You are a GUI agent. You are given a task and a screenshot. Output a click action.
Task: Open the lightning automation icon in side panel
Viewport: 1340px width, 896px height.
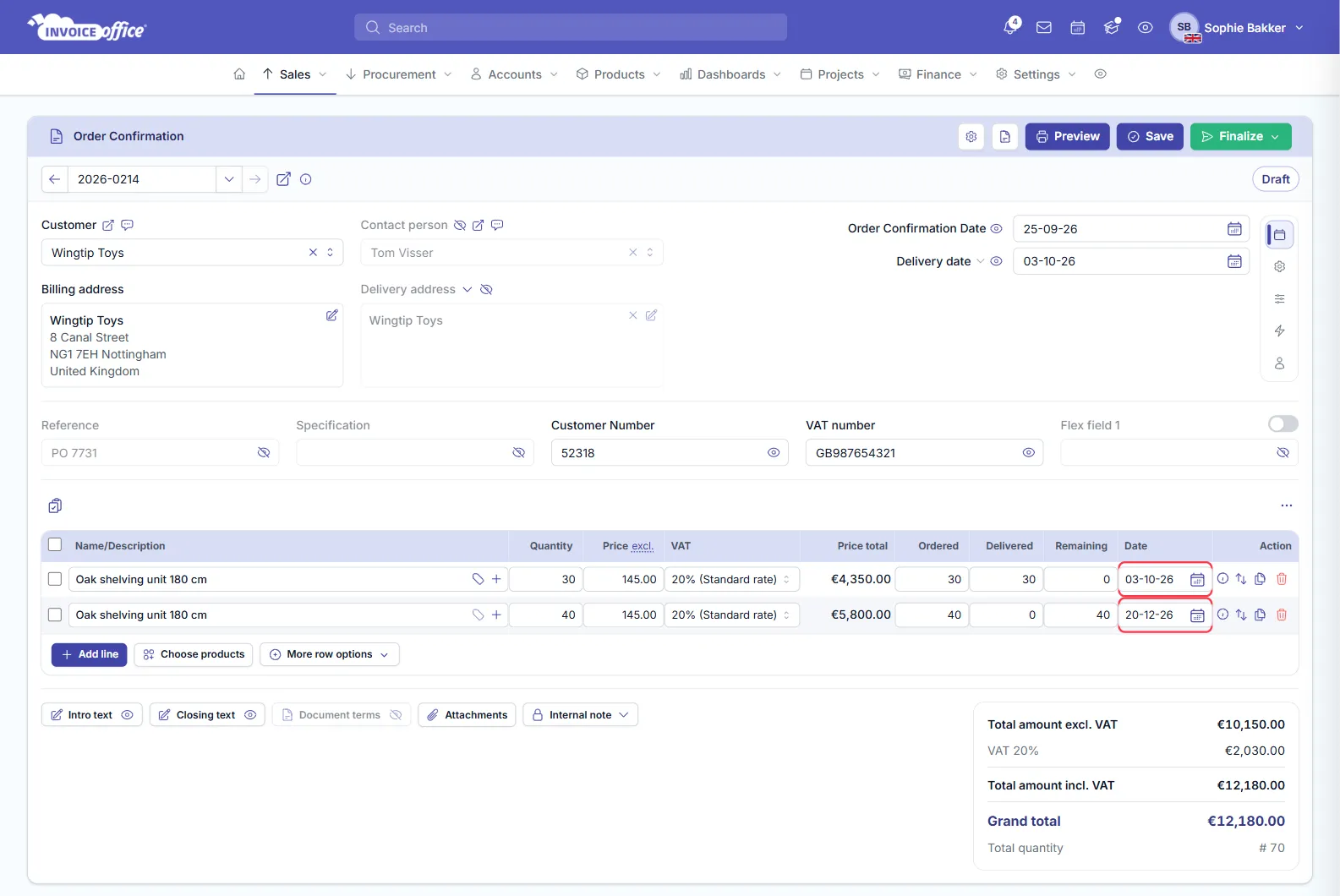(1280, 331)
